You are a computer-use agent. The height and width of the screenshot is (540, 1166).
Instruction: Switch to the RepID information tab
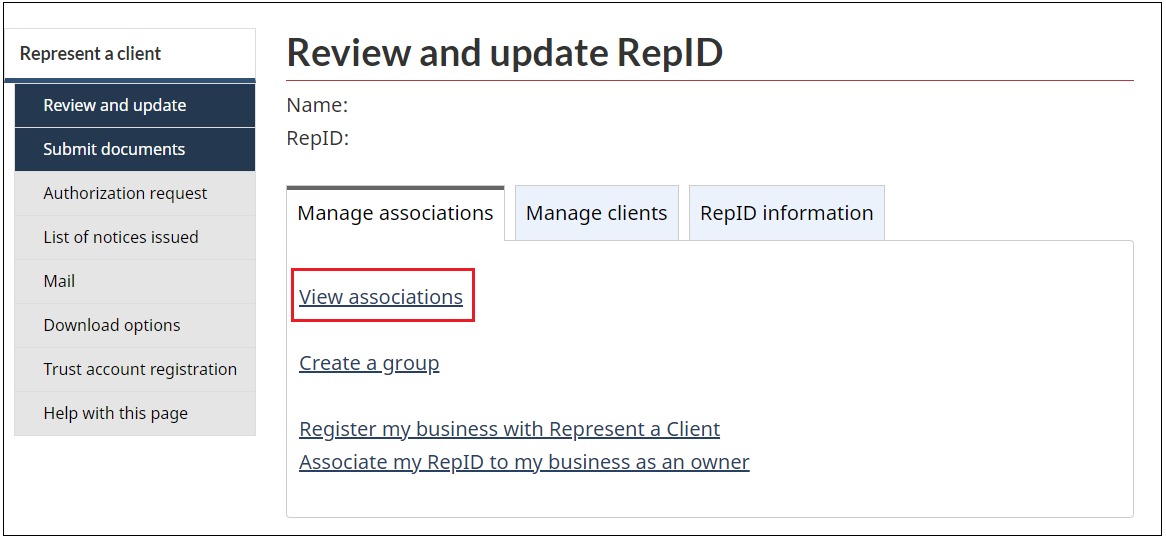(787, 213)
